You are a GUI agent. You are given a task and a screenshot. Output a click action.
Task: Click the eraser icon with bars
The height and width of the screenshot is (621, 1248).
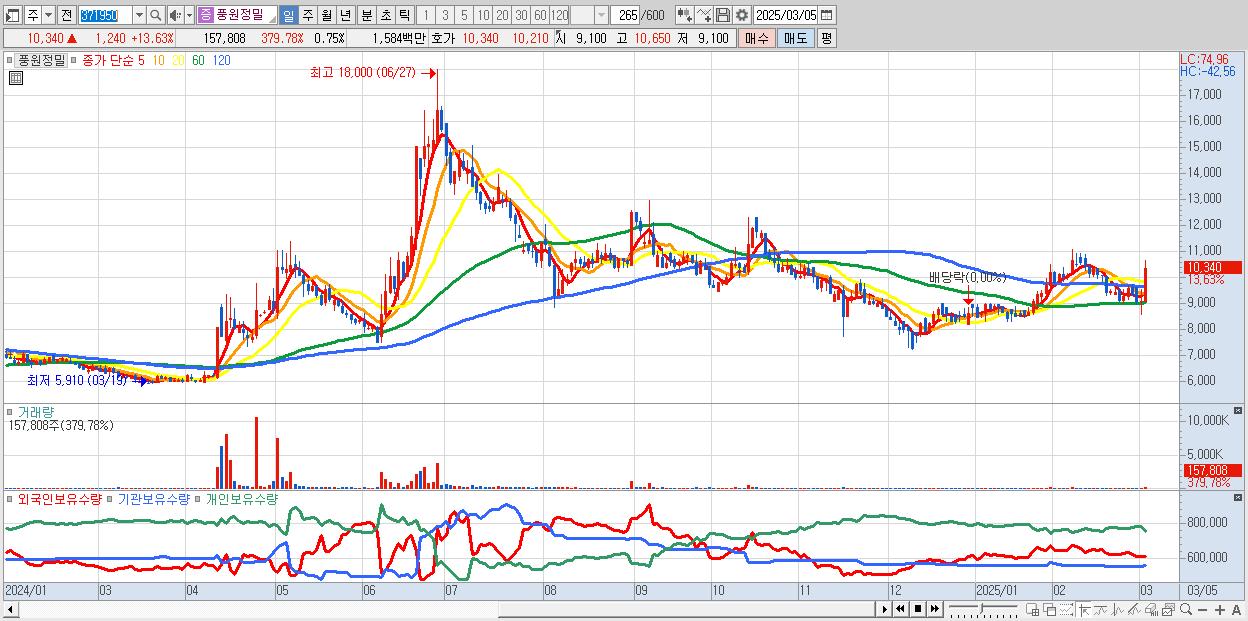click(x=1151, y=609)
